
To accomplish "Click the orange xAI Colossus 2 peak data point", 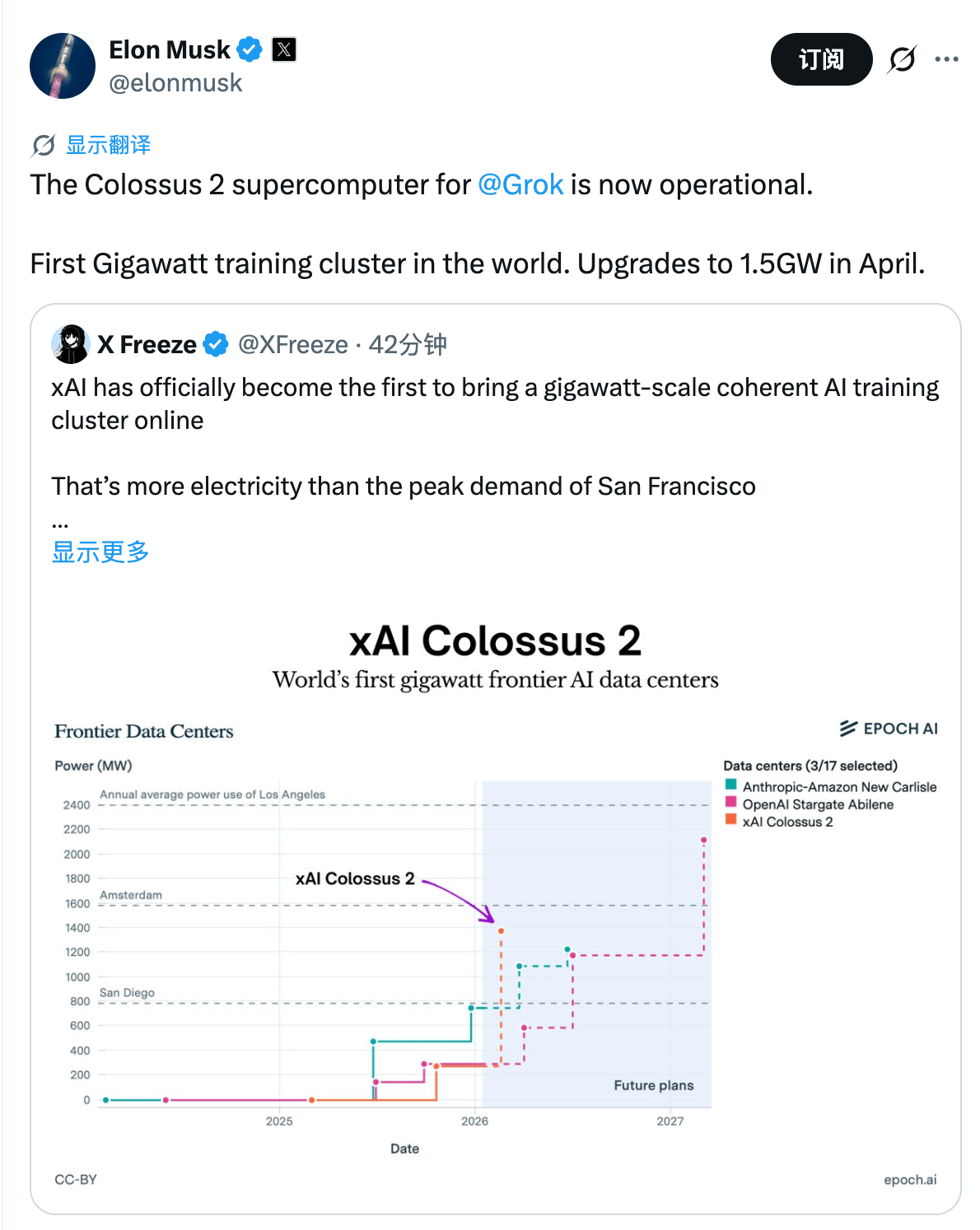I will (x=501, y=931).
